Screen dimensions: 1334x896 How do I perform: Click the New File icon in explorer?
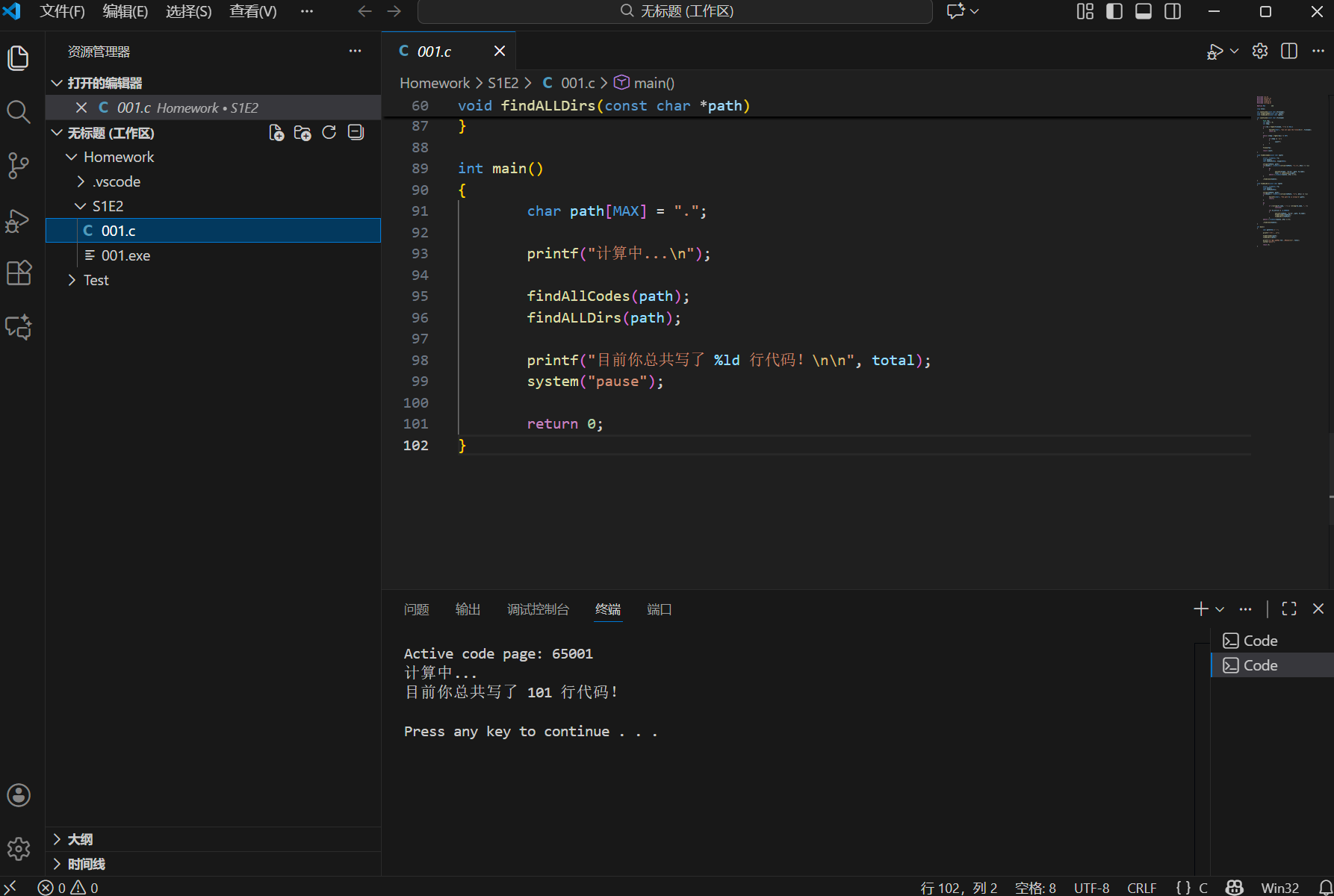coord(276,133)
